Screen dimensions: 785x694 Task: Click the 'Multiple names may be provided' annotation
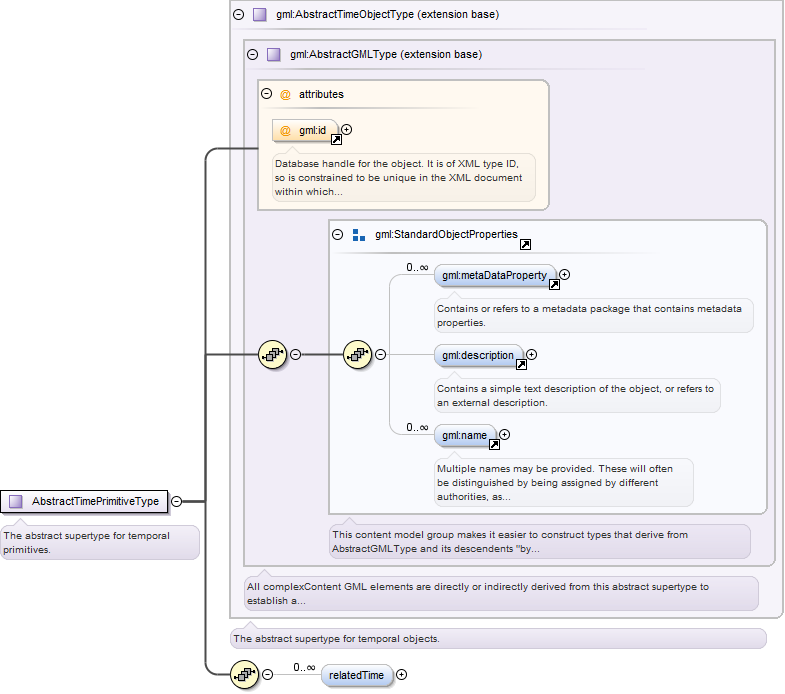coord(563,483)
